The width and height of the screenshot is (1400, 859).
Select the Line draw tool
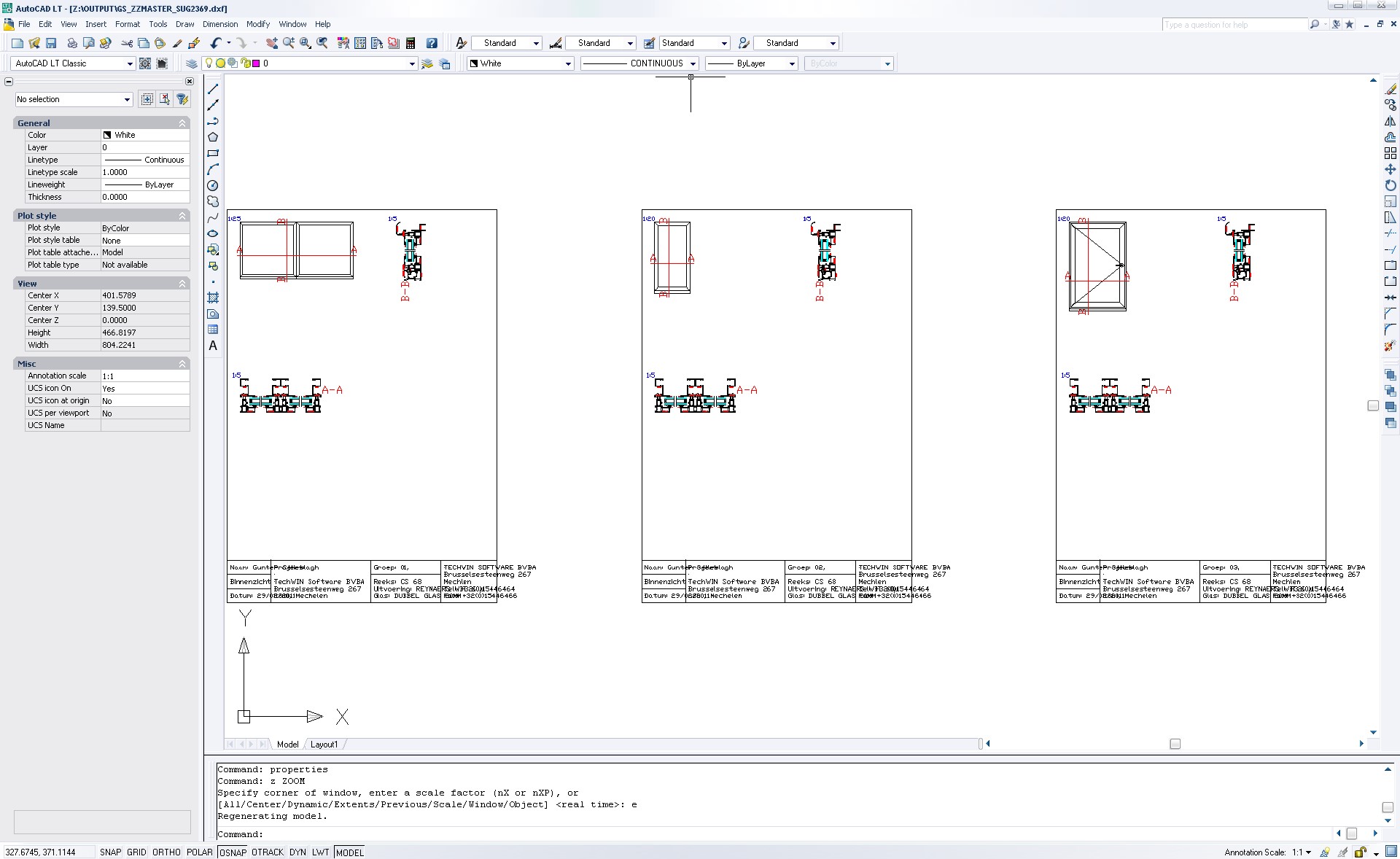click(x=213, y=89)
